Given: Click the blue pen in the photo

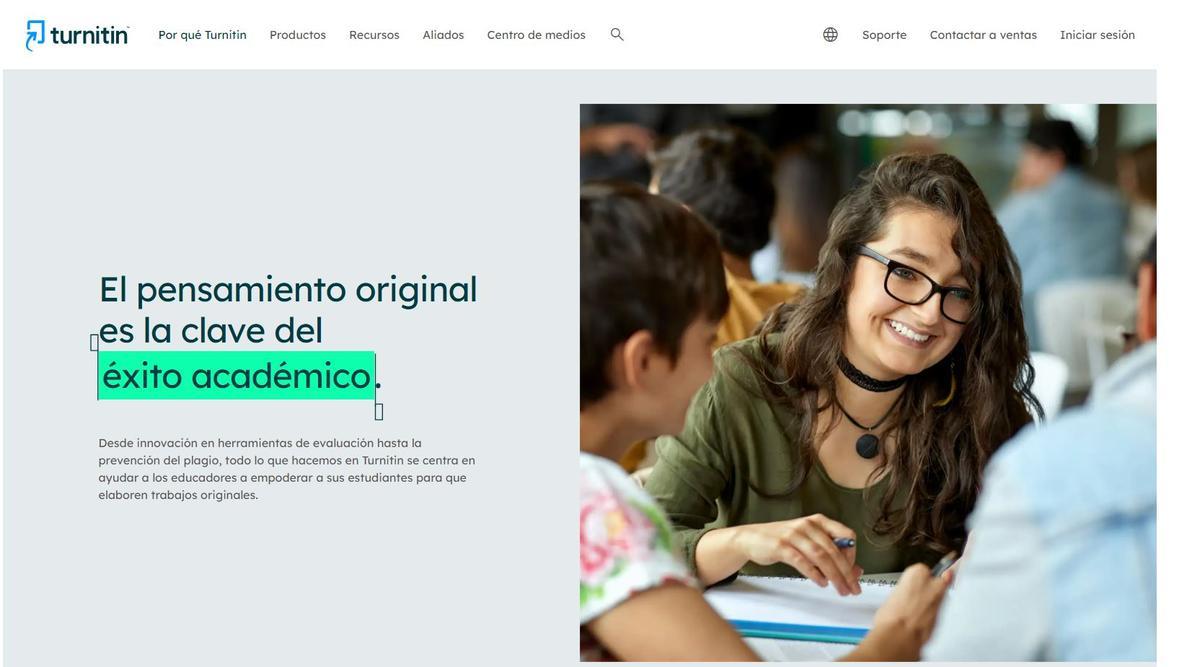Looking at the screenshot, I should (844, 543).
